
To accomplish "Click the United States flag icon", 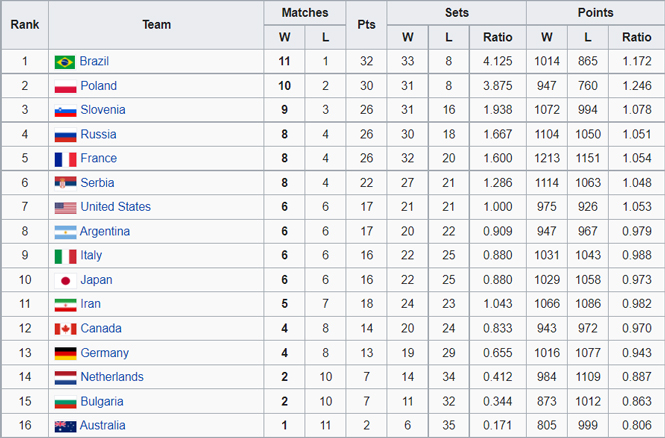I will [x=65, y=207].
